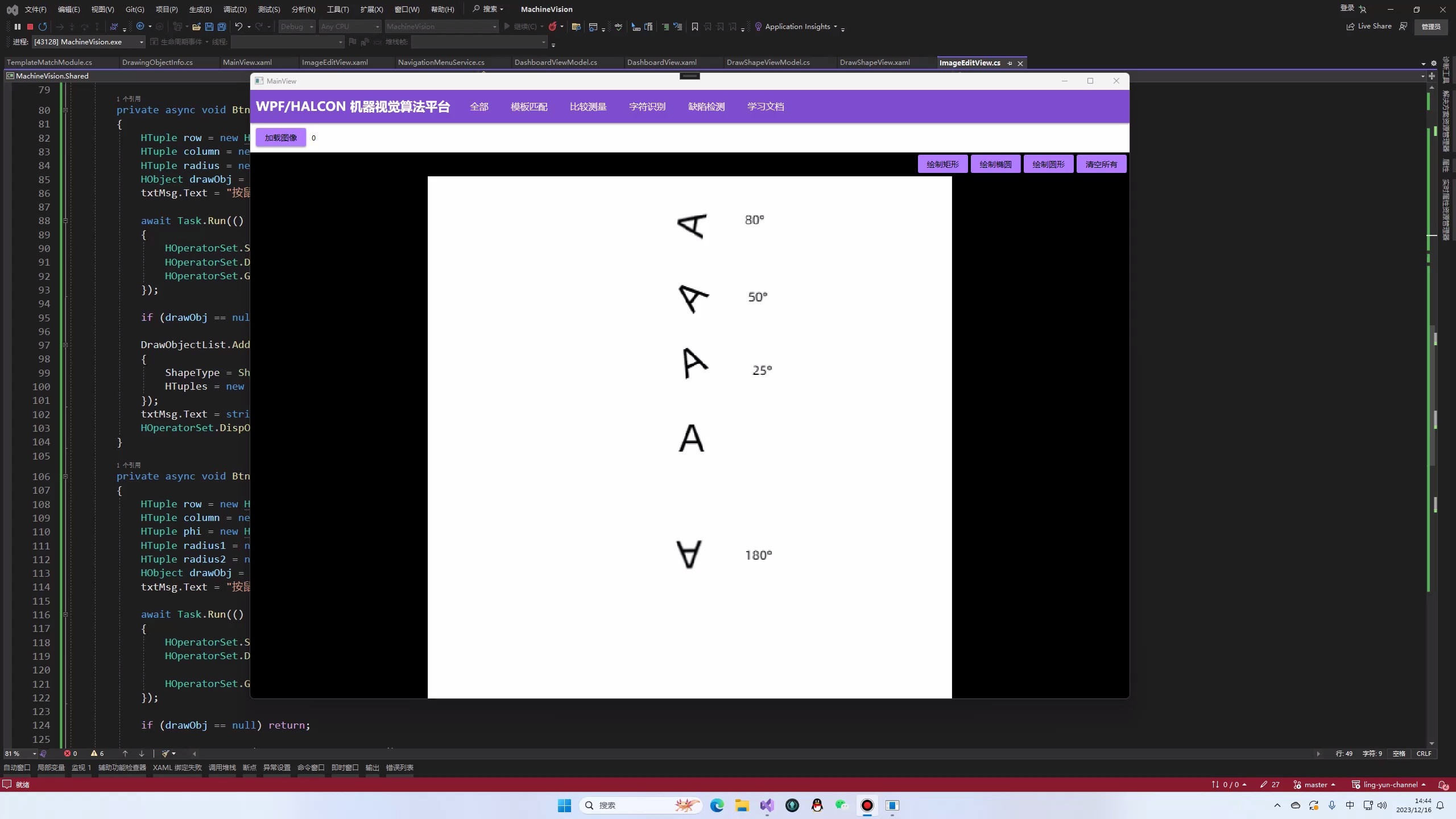
Task: Open the 调试(D) menu
Action: pyautogui.click(x=235, y=9)
